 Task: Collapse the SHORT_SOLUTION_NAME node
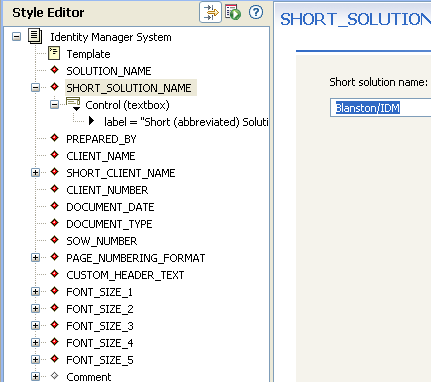[x=35, y=87]
